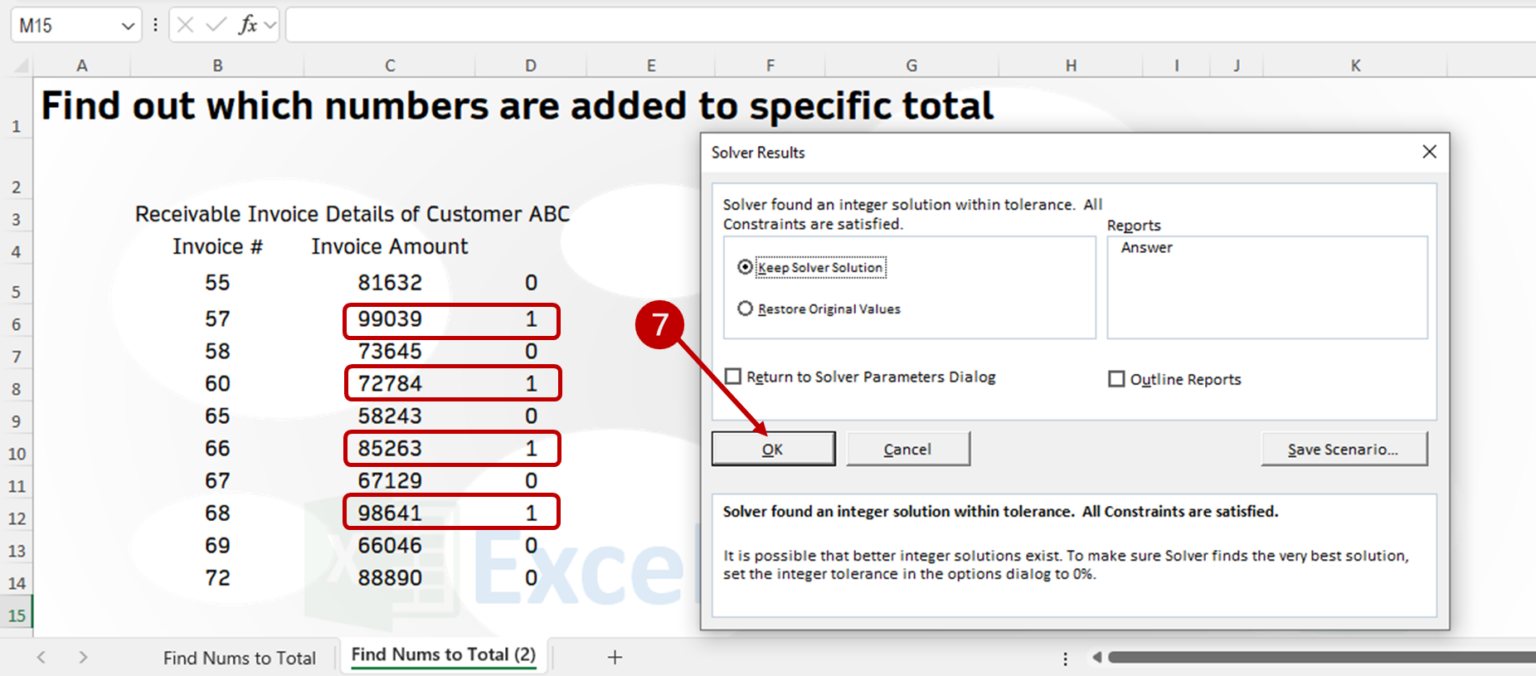1536x676 pixels.
Task: Click the ellipsis icon before the horizontal scrollbar
Action: click(1064, 657)
